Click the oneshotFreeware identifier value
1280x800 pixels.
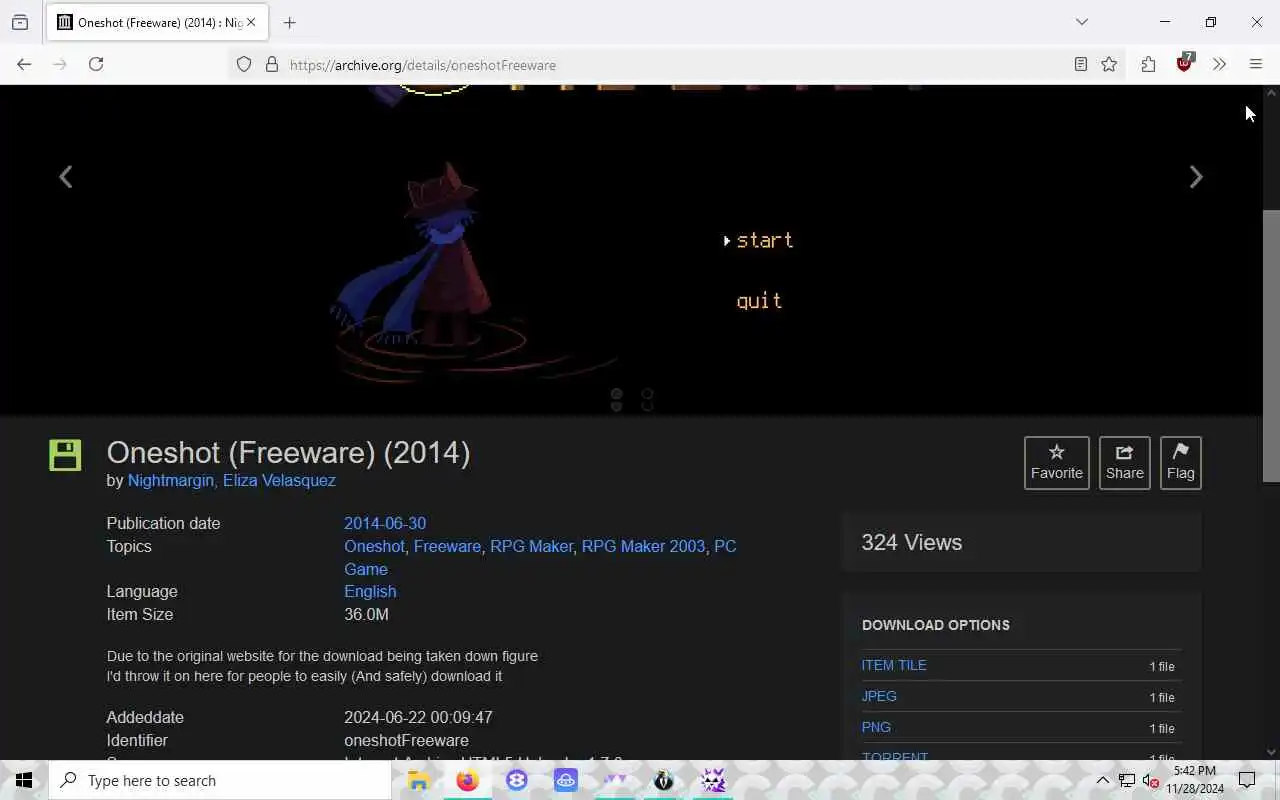(406, 741)
